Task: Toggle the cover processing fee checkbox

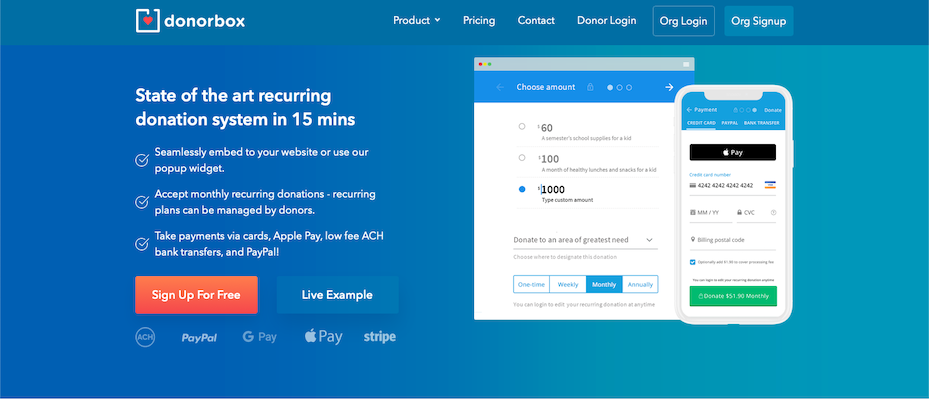Action: [x=693, y=261]
